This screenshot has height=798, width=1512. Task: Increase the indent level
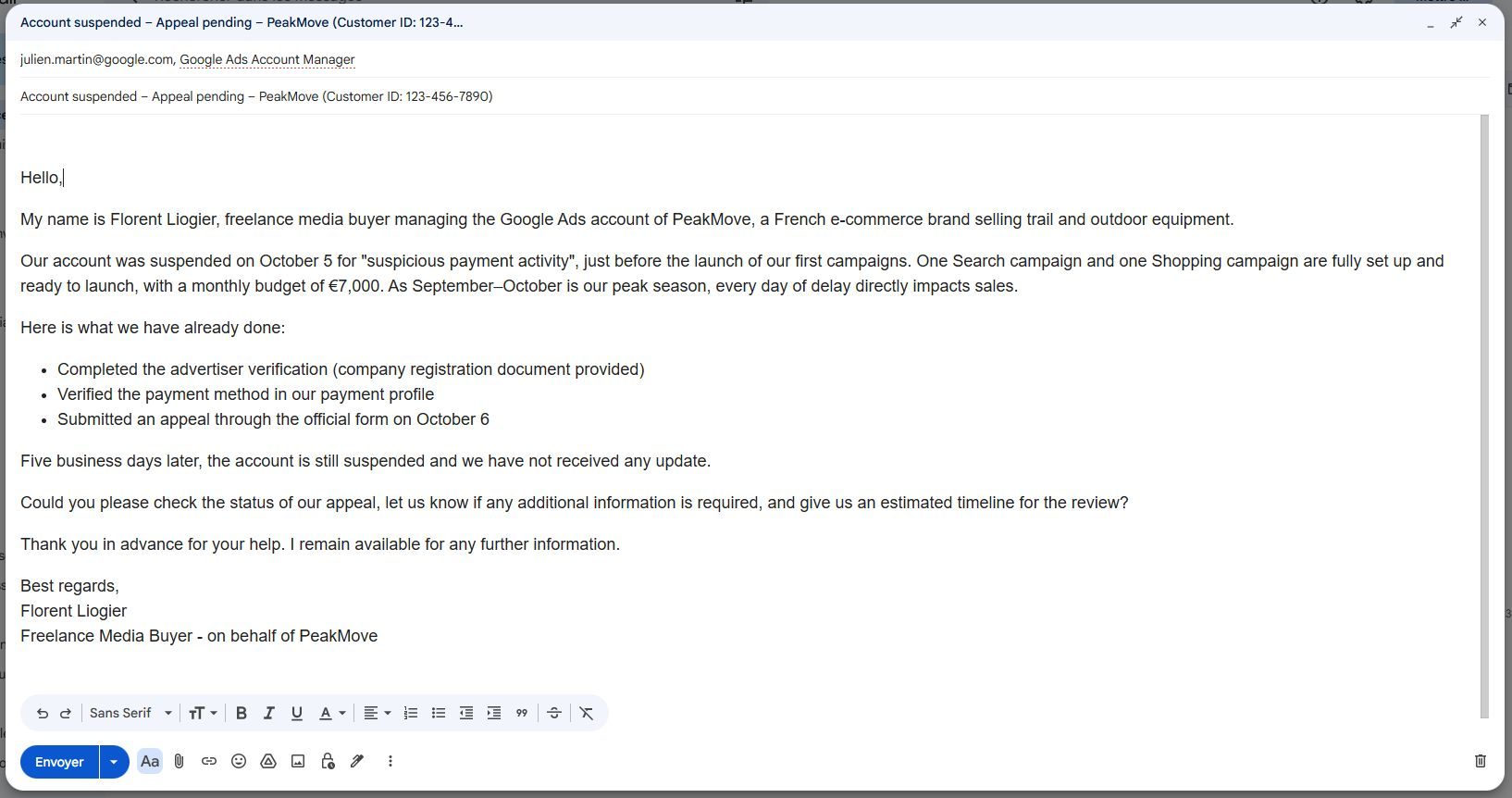pos(494,713)
